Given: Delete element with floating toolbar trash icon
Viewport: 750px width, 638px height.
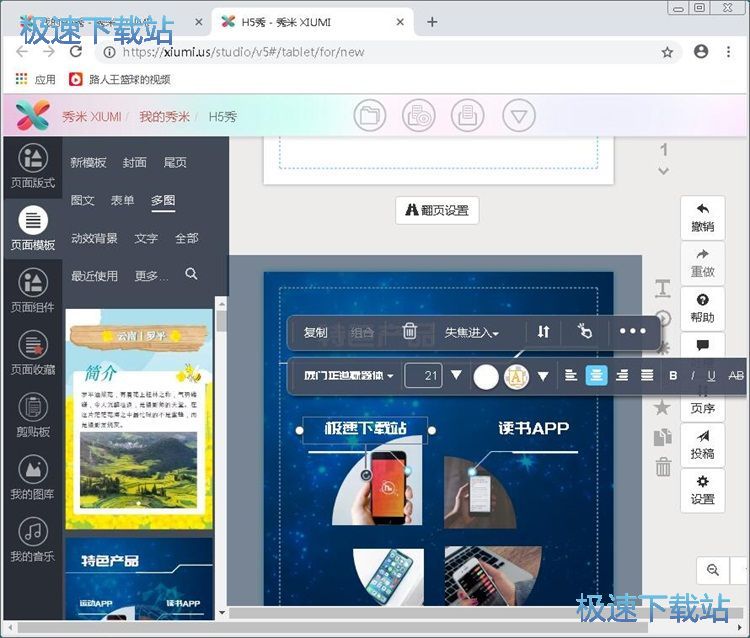Looking at the screenshot, I should click(x=409, y=331).
